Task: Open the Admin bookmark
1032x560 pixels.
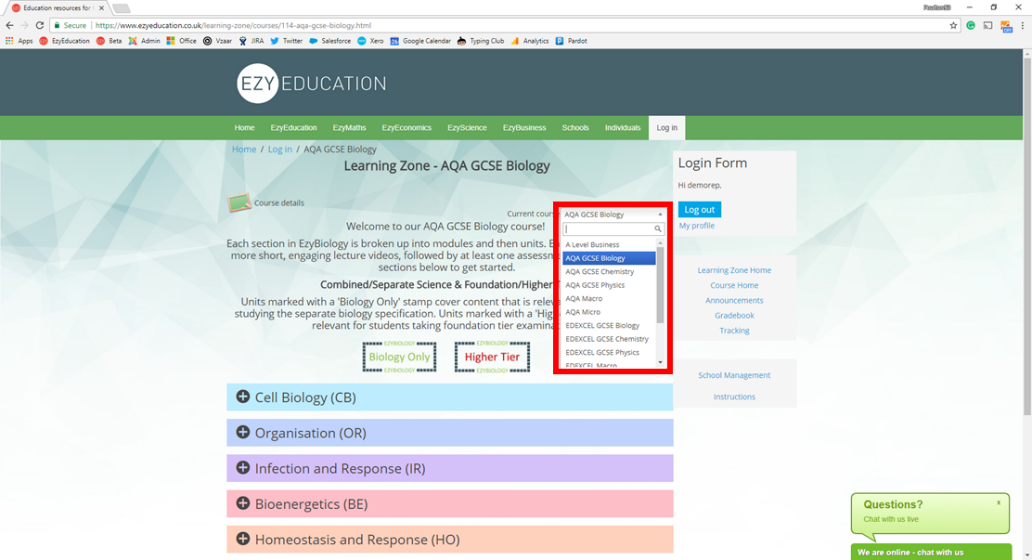Action: coord(144,41)
